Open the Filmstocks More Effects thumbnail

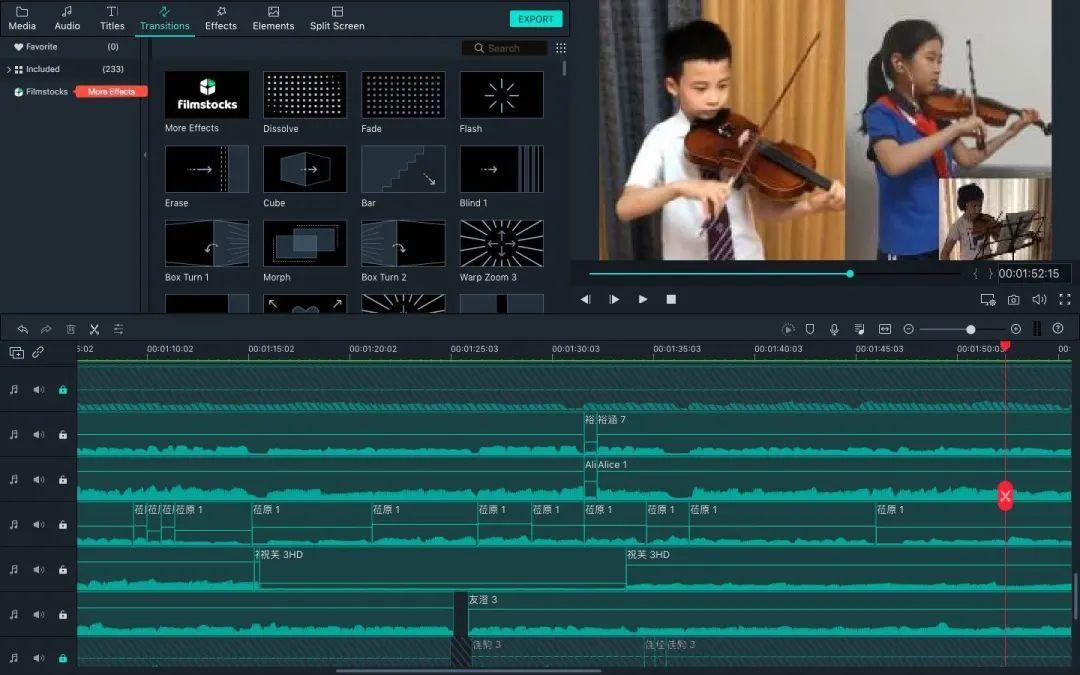coord(207,94)
